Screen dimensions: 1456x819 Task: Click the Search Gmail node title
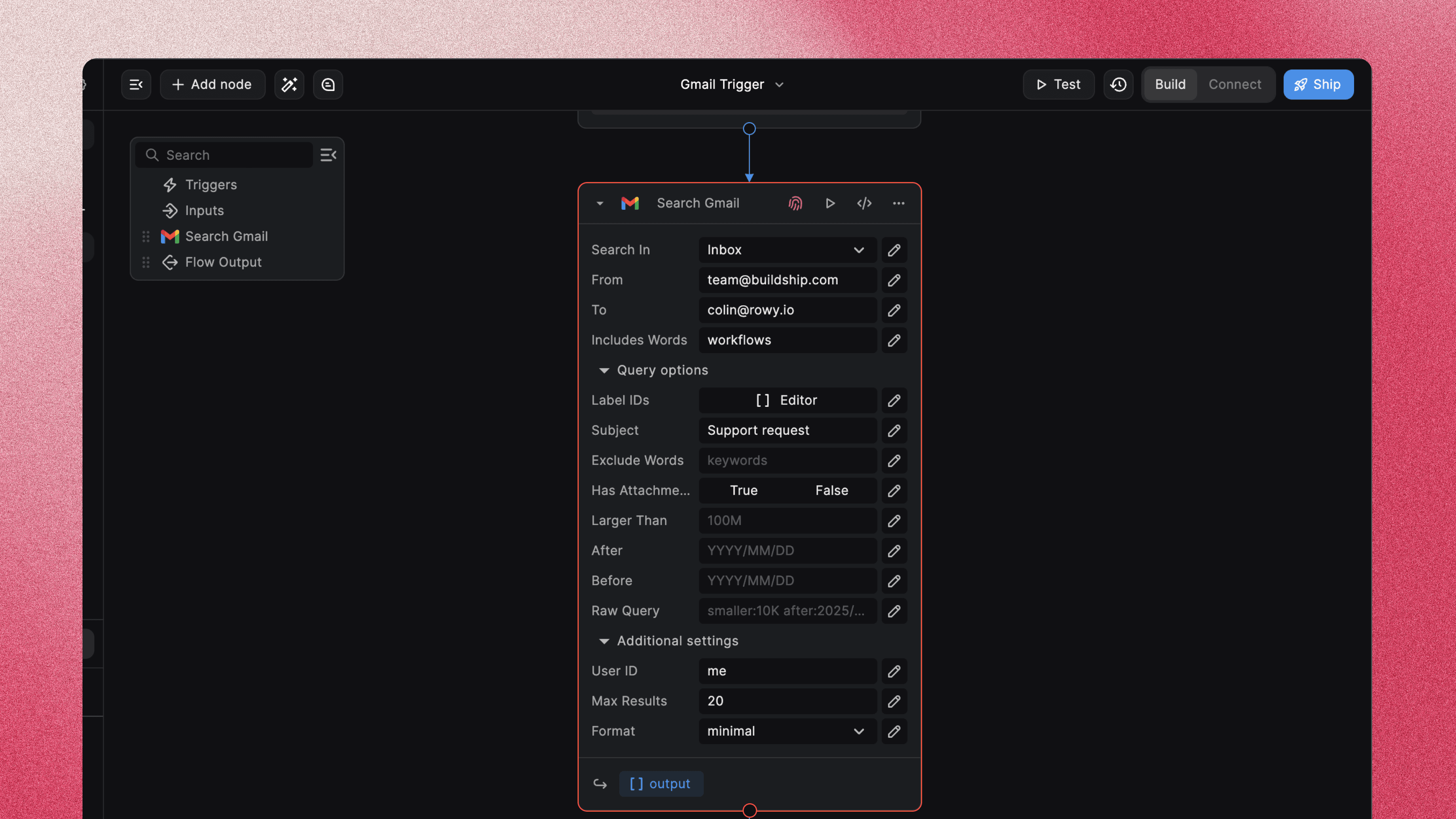click(698, 203)
